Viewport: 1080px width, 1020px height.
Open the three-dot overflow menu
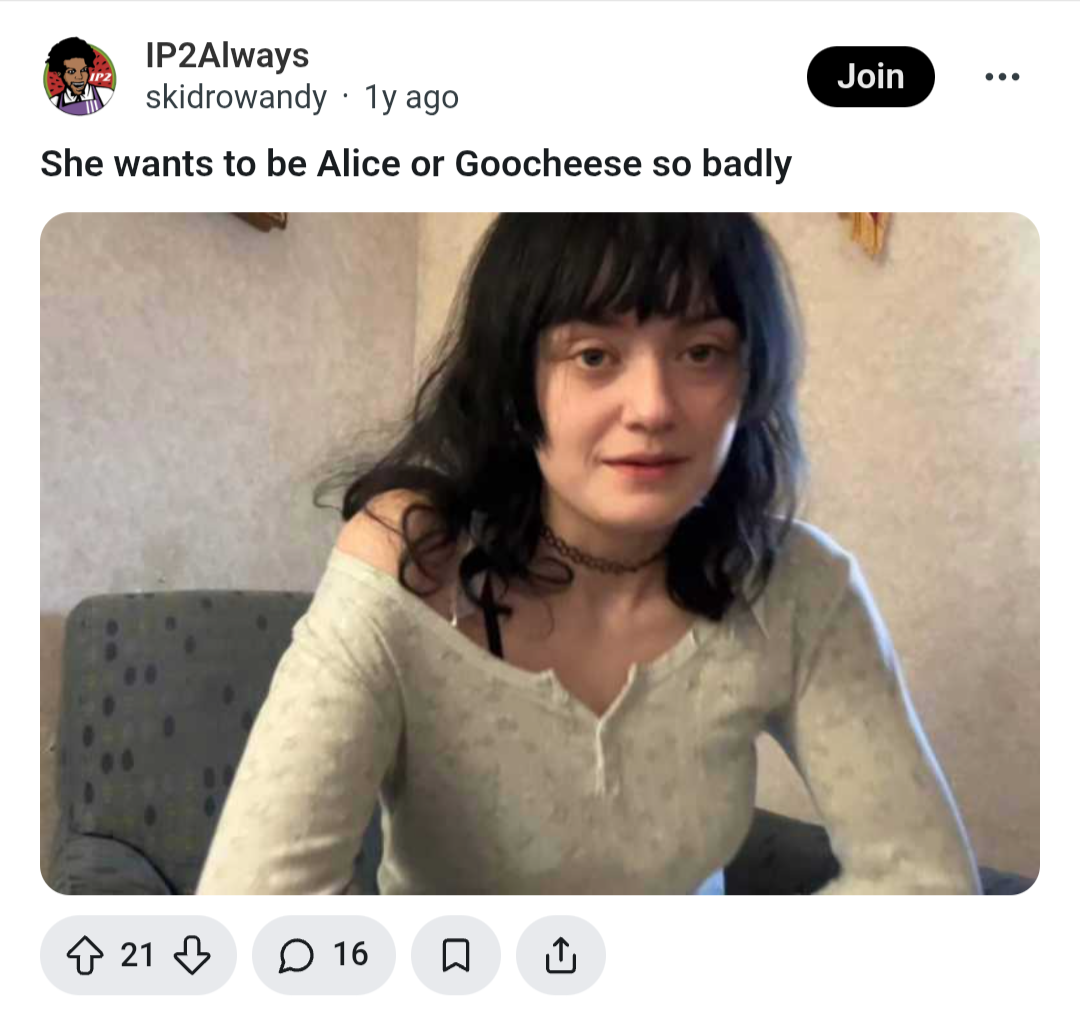click(1002, 76)
